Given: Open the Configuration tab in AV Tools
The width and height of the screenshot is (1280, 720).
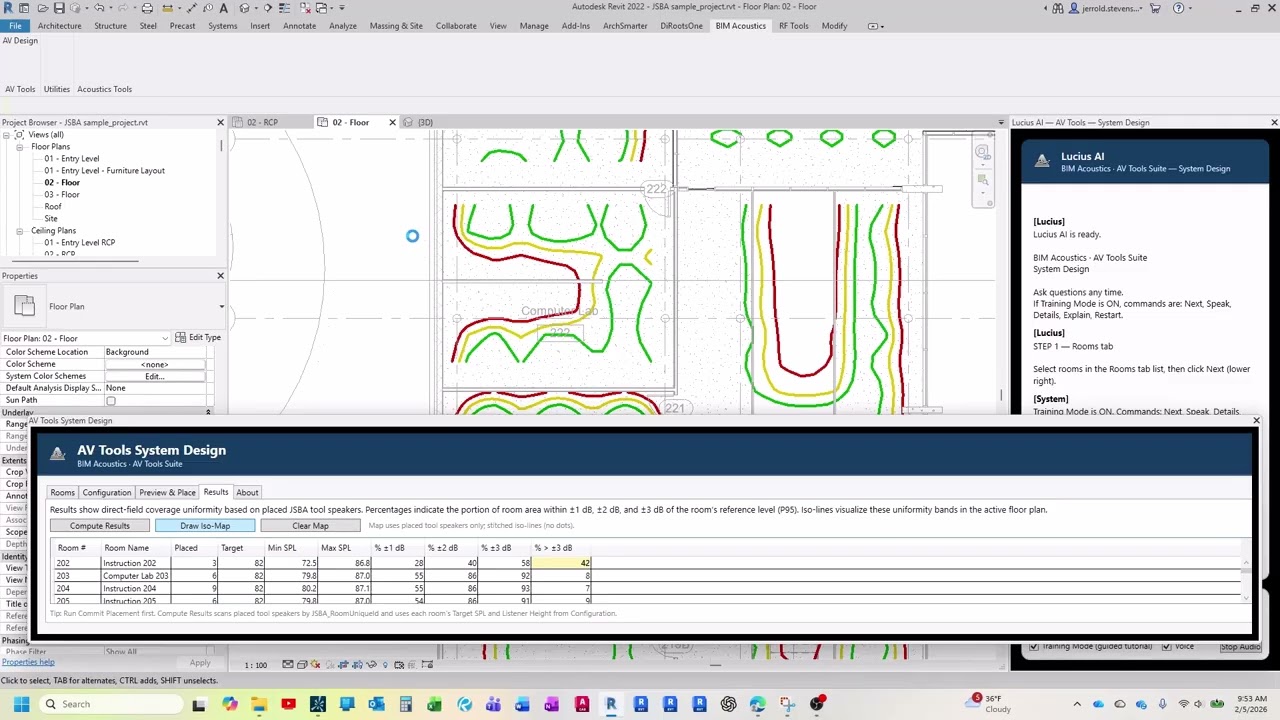Looking at the screenshot, I should pos(107,492).
